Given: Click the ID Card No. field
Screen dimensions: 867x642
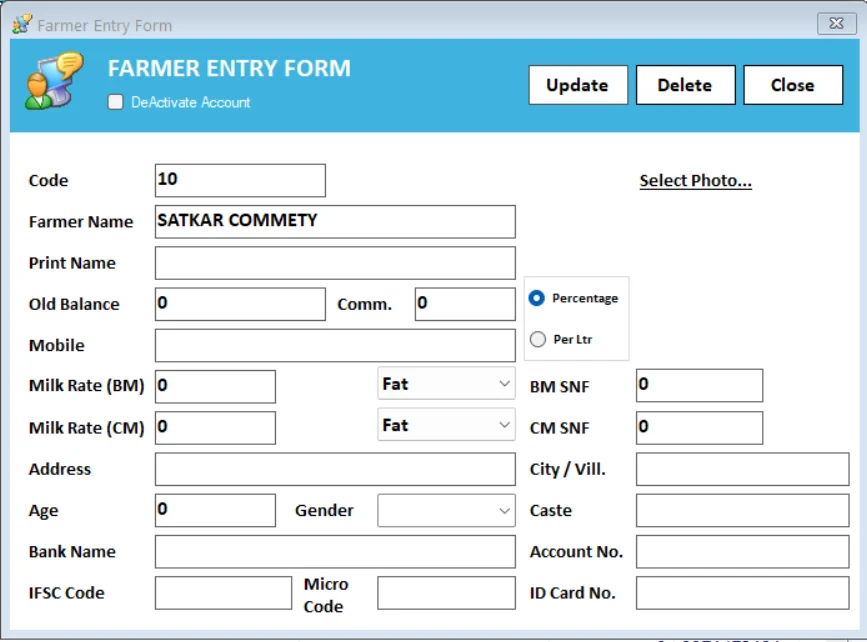Looking at the screenshot, I should (x=743, y=593).
